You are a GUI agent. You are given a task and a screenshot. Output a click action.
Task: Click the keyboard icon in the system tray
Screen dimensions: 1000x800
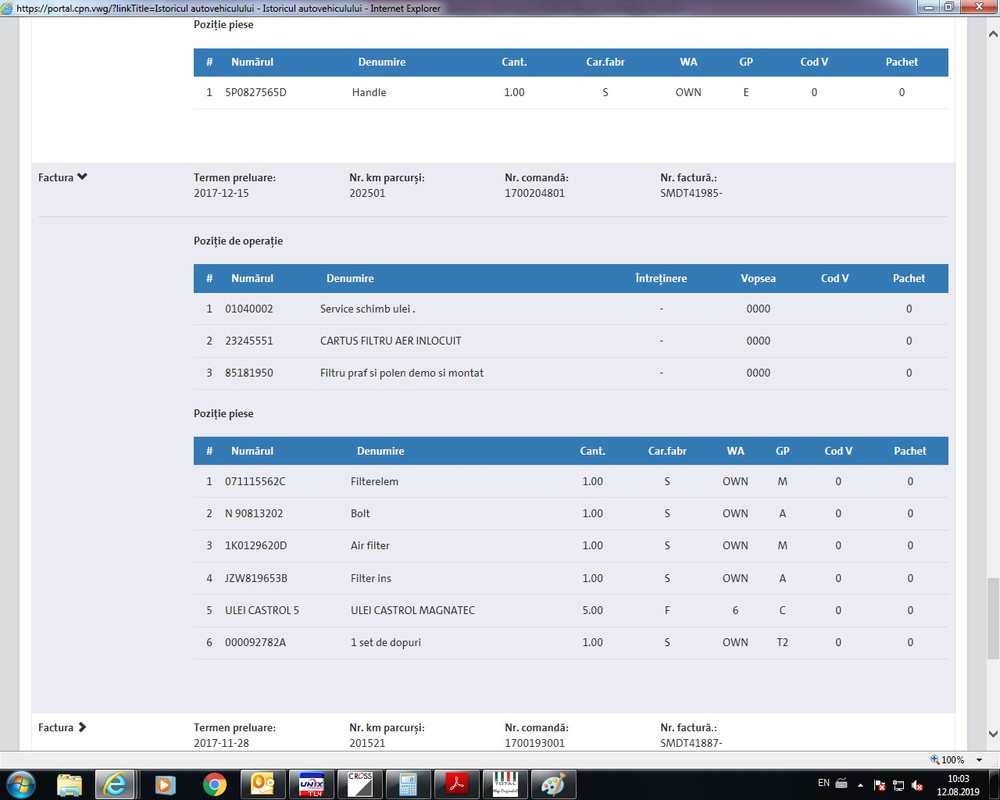pyautogui.click(x=842, y=784)
